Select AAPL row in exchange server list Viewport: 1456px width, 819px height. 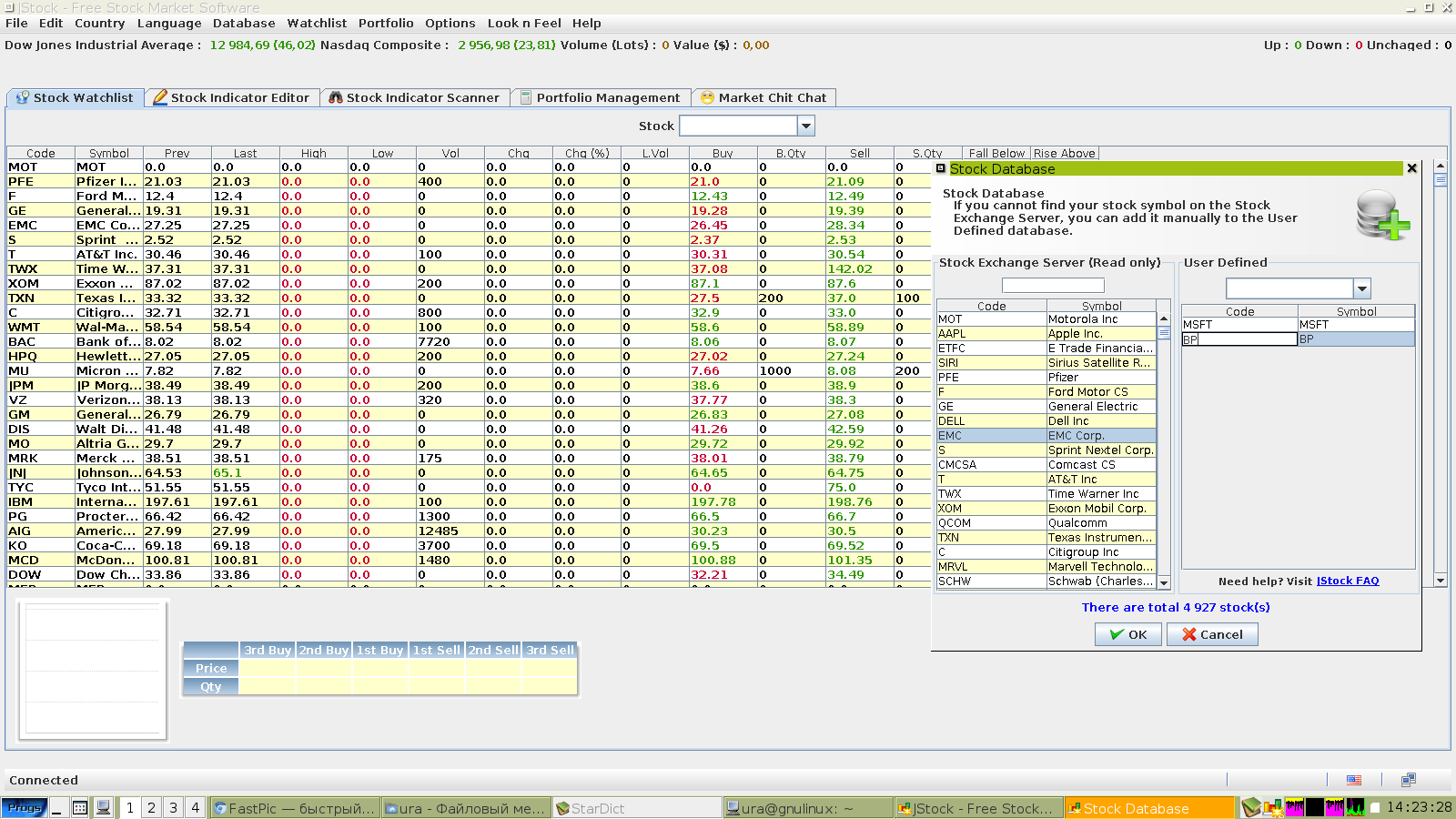coord(1046,334)
